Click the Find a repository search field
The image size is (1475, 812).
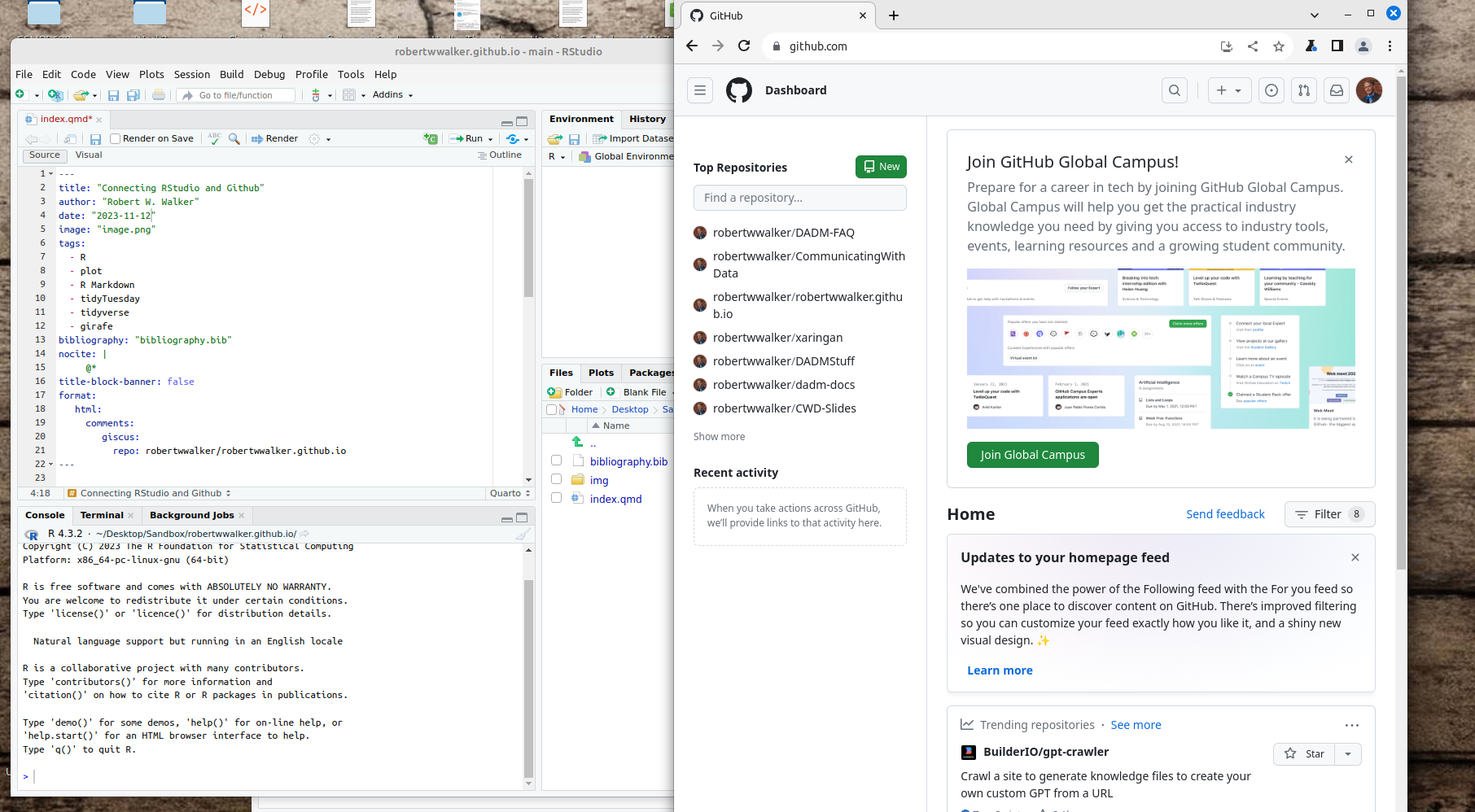[x=799, y=198]
